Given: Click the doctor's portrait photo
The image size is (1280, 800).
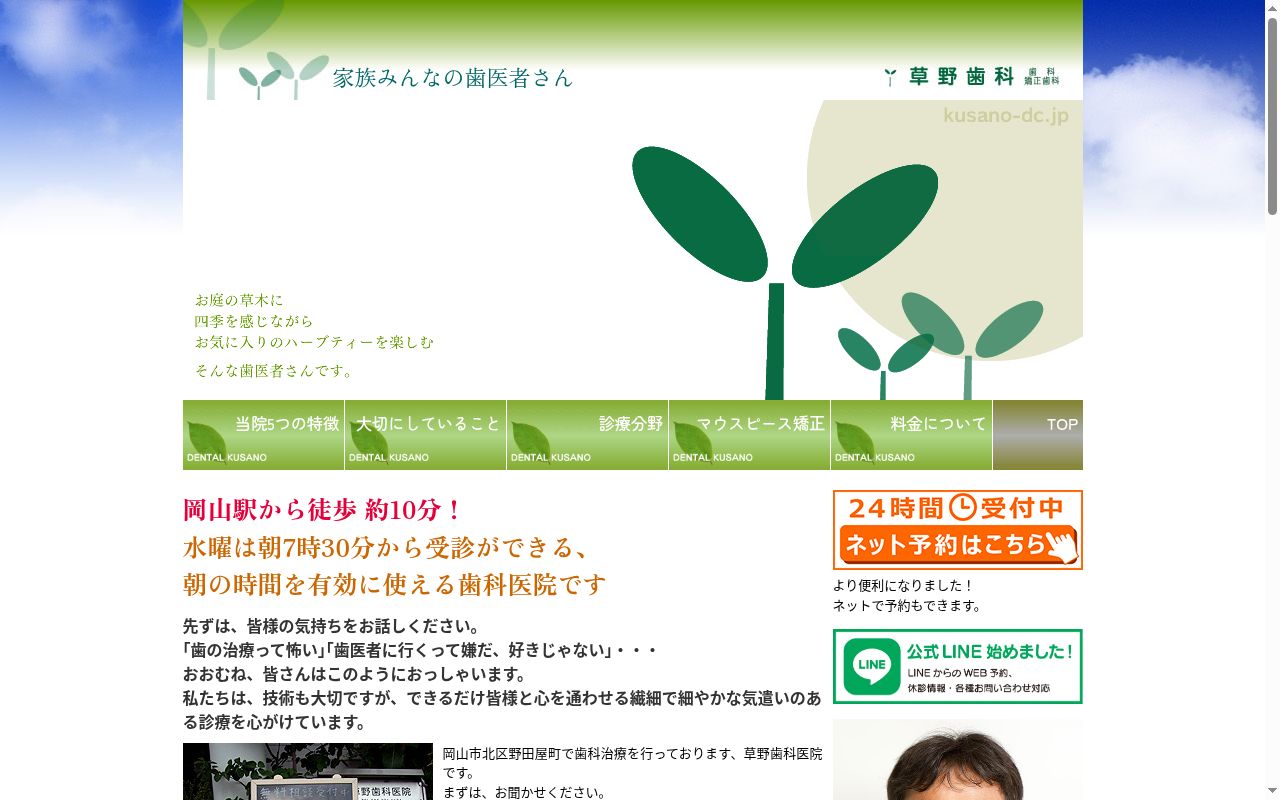Looking at the screenshot, I should [x=958, y=760].
